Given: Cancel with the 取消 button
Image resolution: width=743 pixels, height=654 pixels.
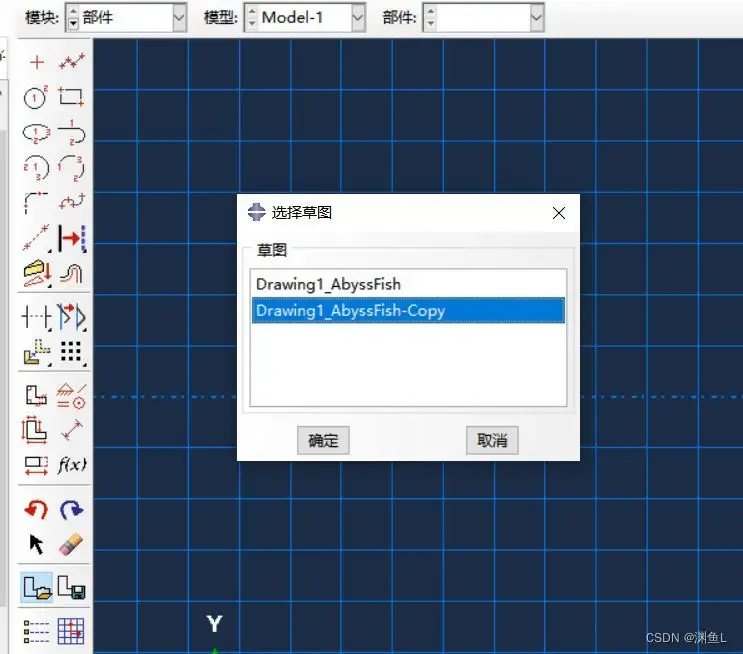Looking at the screenshot, I should pos(492,441).
